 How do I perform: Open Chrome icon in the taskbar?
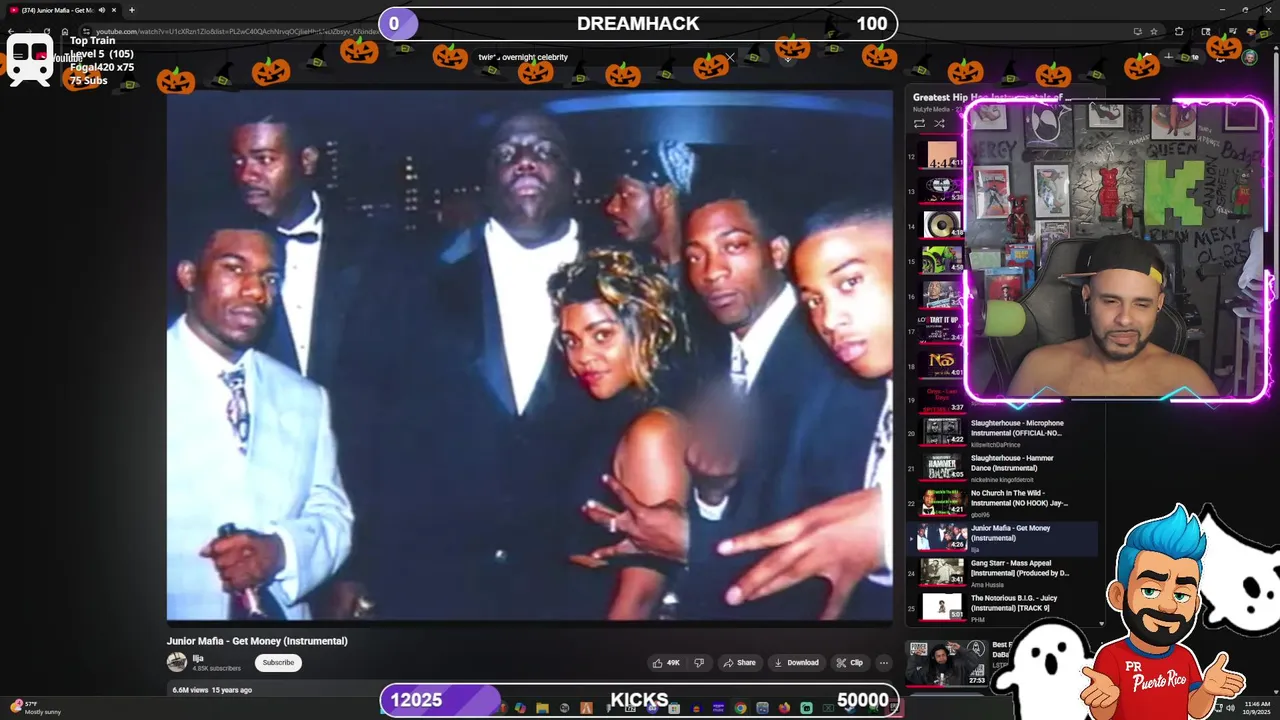coord(740,708)
